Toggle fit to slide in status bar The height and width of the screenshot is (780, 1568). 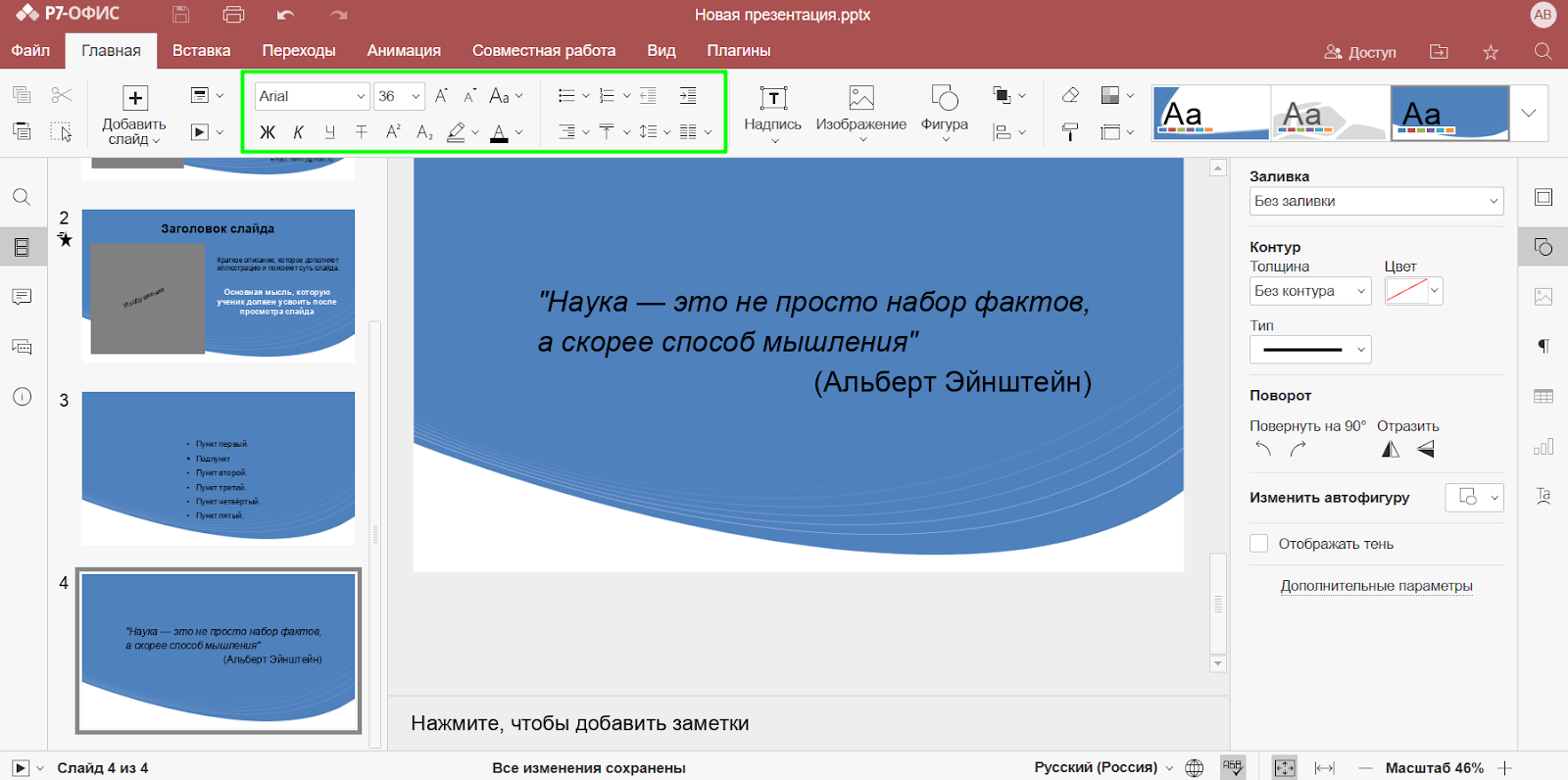click(1285, 767)
